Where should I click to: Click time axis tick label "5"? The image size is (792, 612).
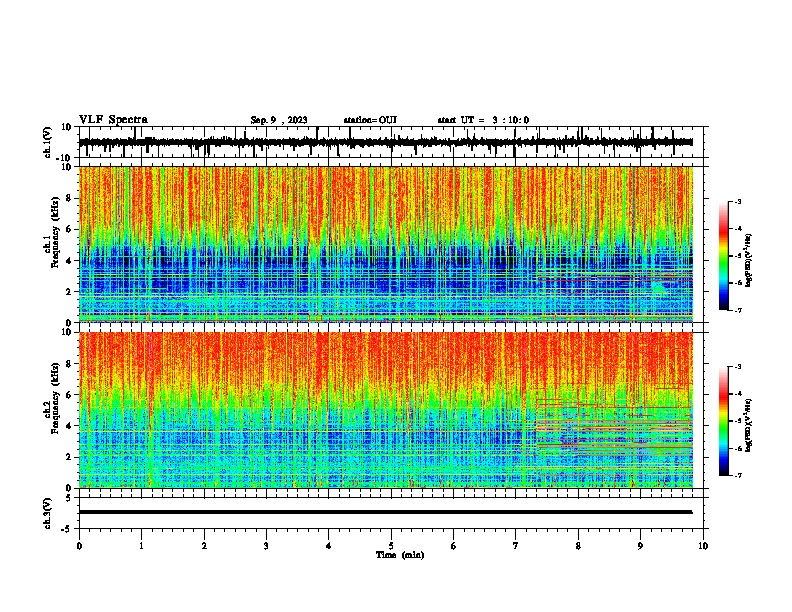[x=391, y=546]
